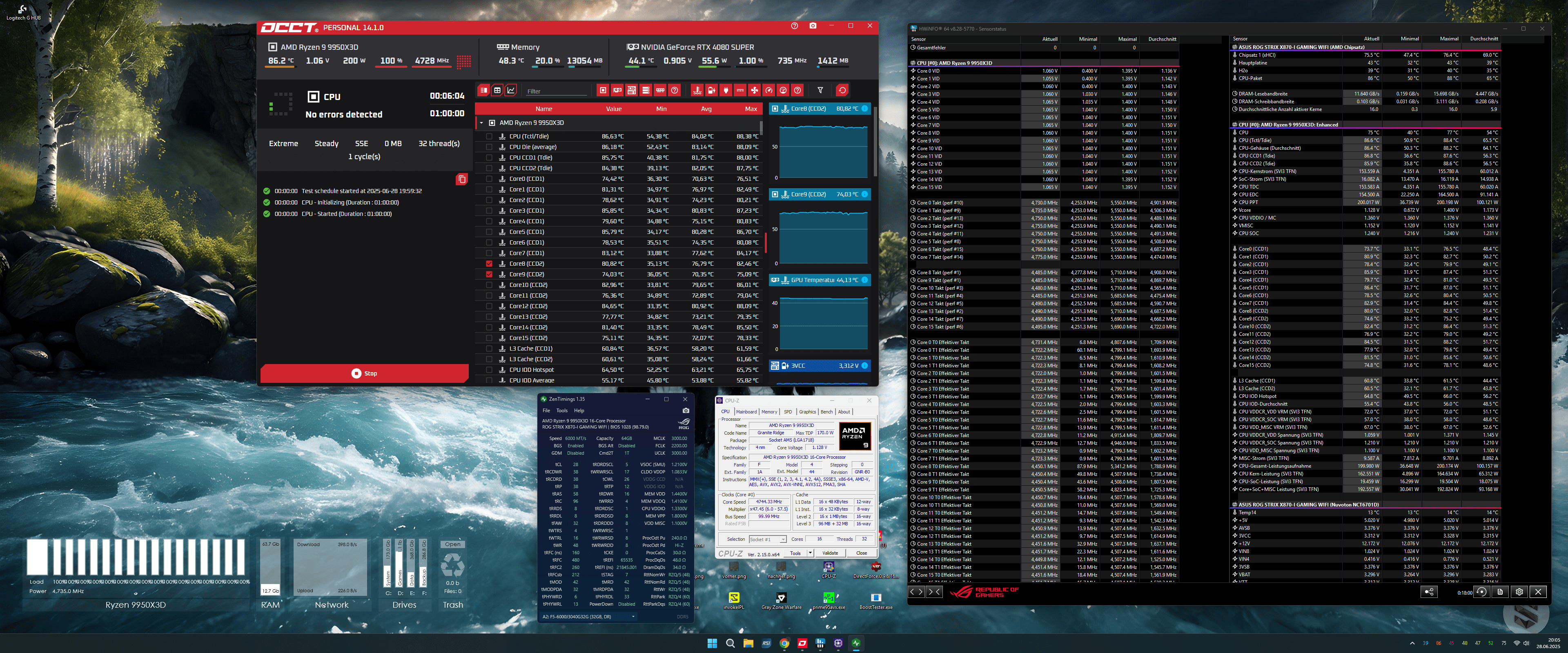This screenshot has height=653, width=1568.
Task: Click the OCCT sensor Filter input field
Action: click(x=557, y=91)
